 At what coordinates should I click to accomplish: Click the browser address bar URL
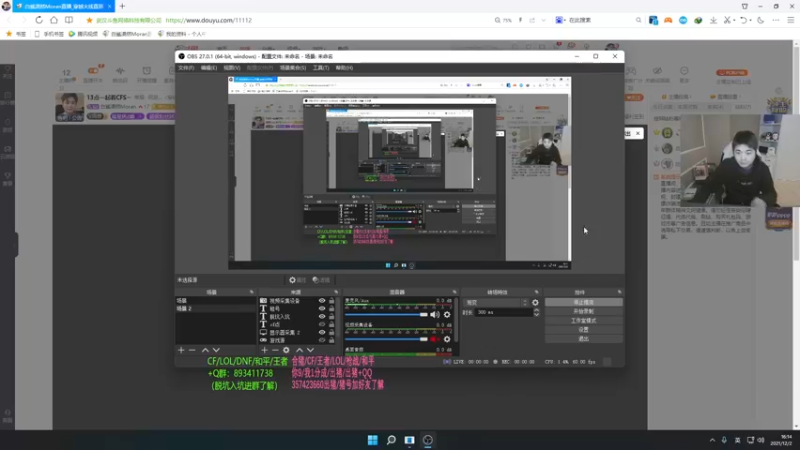tap(209, 20)
